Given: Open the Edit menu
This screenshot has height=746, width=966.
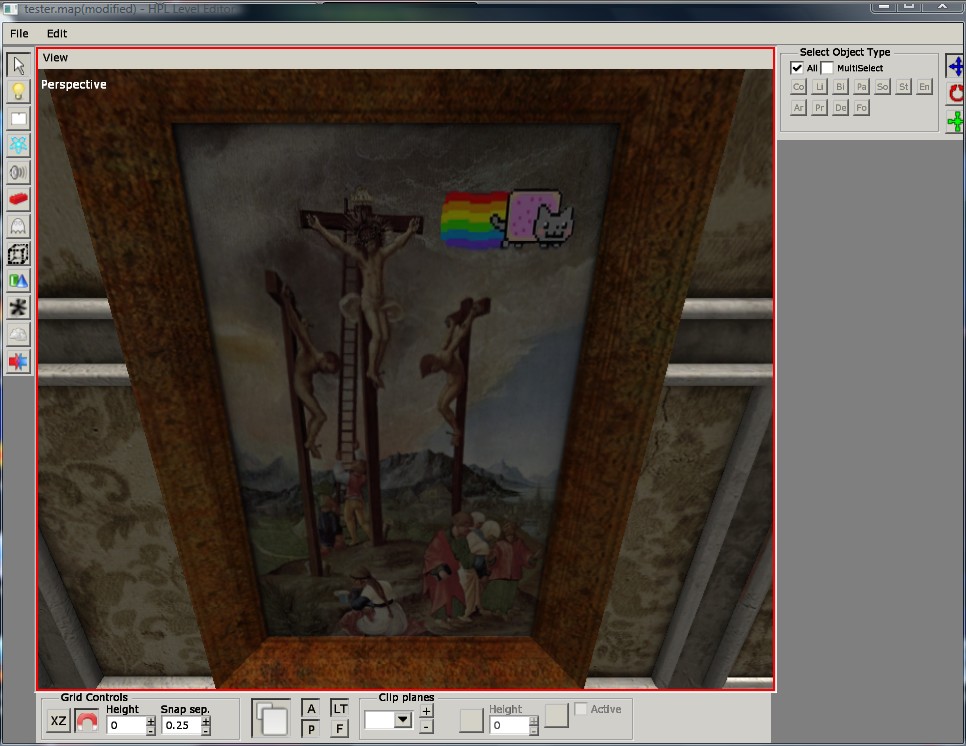Looking at the screenshot, I should [x=57, y=33].
